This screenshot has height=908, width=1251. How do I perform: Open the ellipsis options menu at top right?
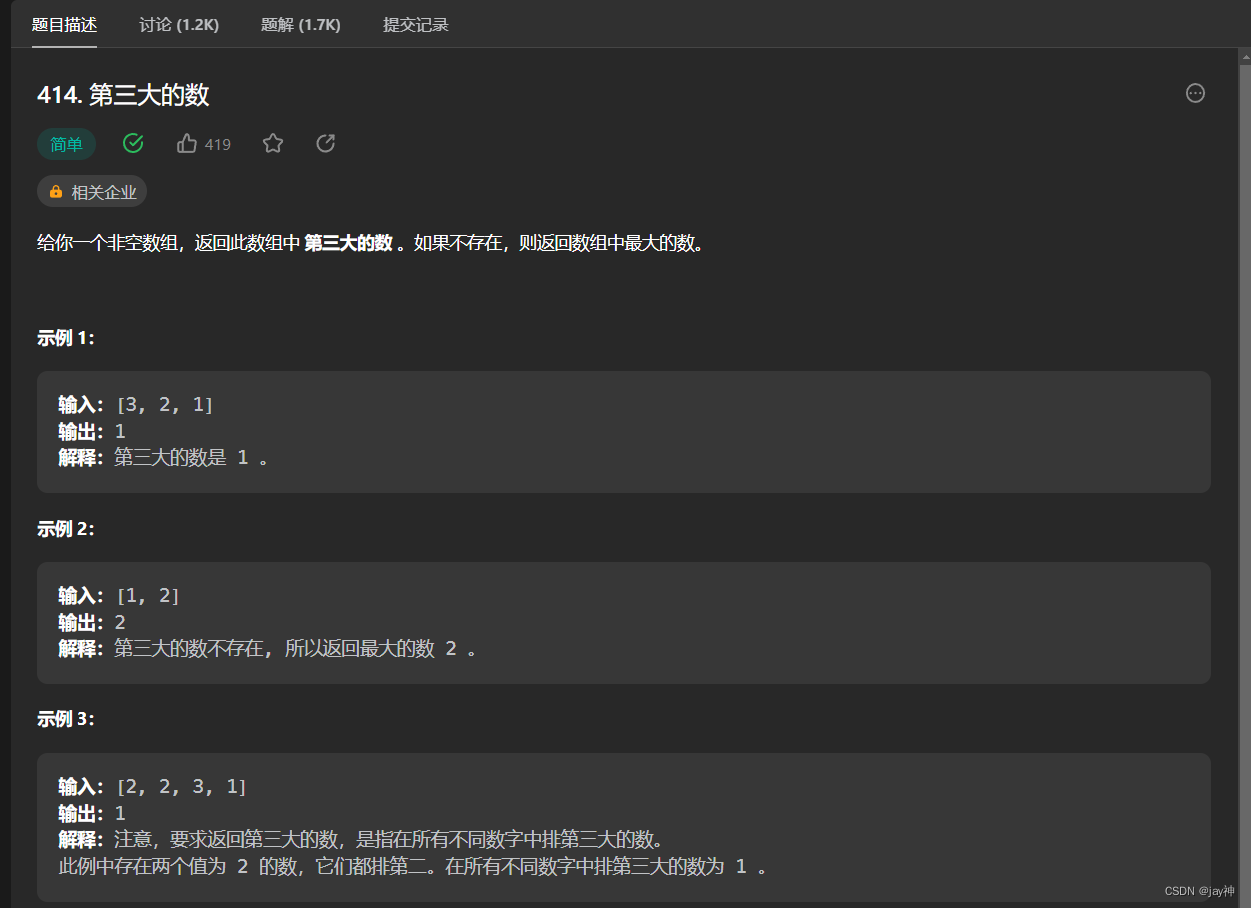click(x=1195, y=92)
